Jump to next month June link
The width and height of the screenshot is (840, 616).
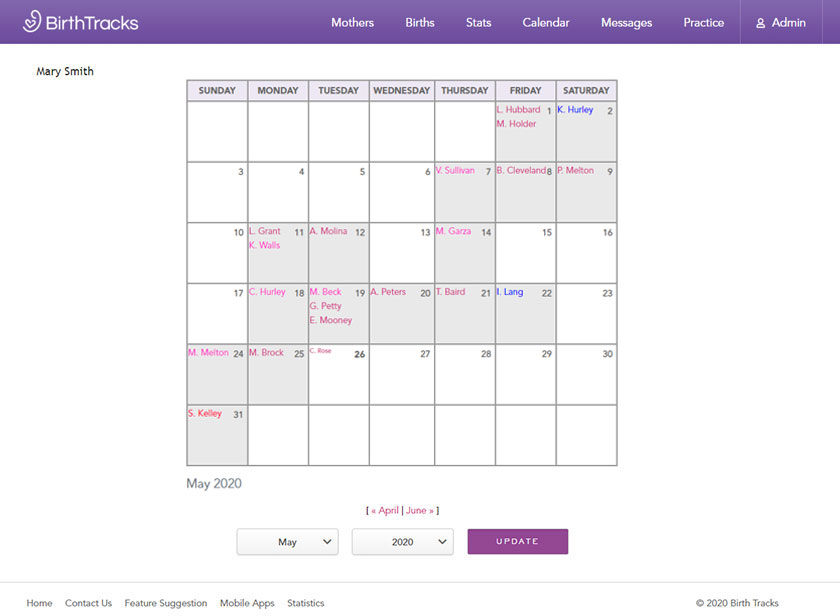pyautogui.click(x=417, y=510)
